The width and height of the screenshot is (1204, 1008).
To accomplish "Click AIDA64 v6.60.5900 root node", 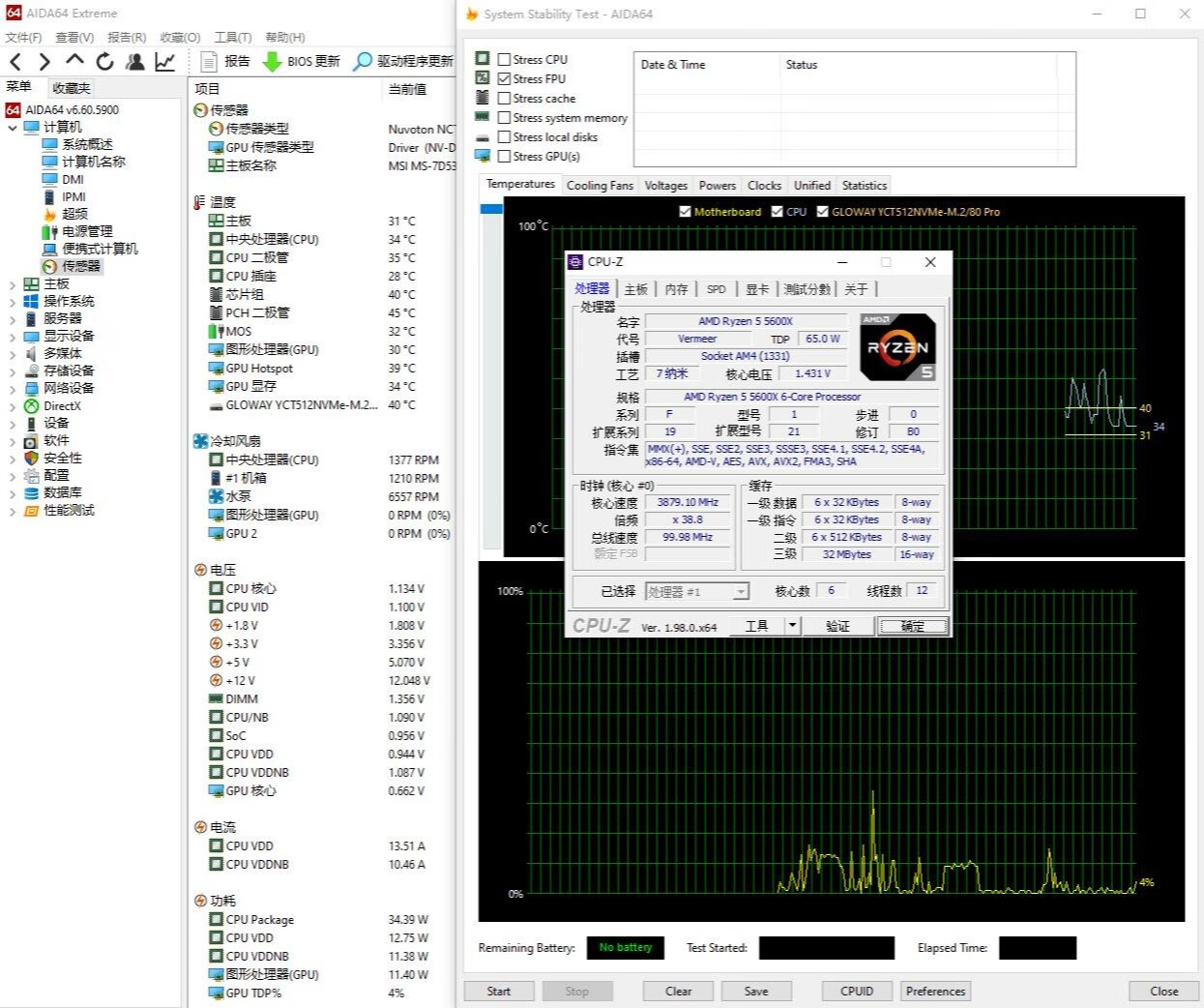I will (x=72, y=109).
